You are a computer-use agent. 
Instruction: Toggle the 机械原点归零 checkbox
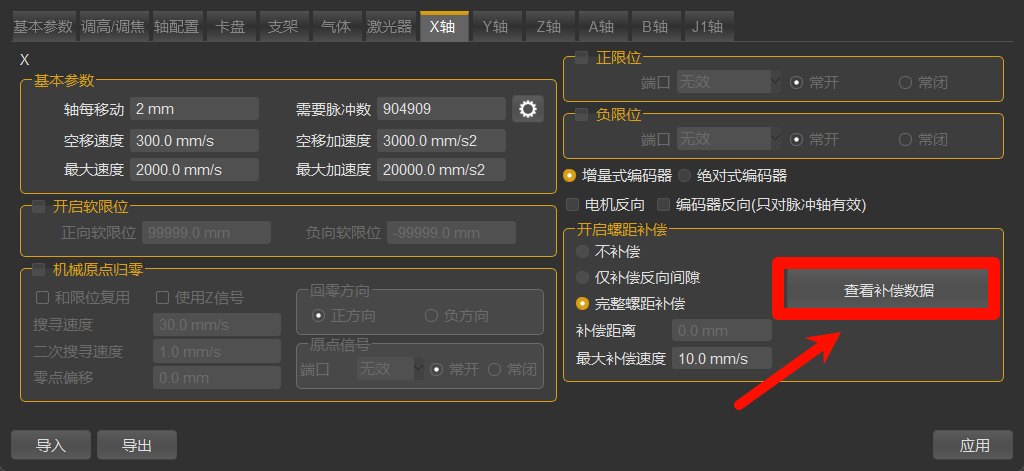pyautogui.click(x=39, y=268)
